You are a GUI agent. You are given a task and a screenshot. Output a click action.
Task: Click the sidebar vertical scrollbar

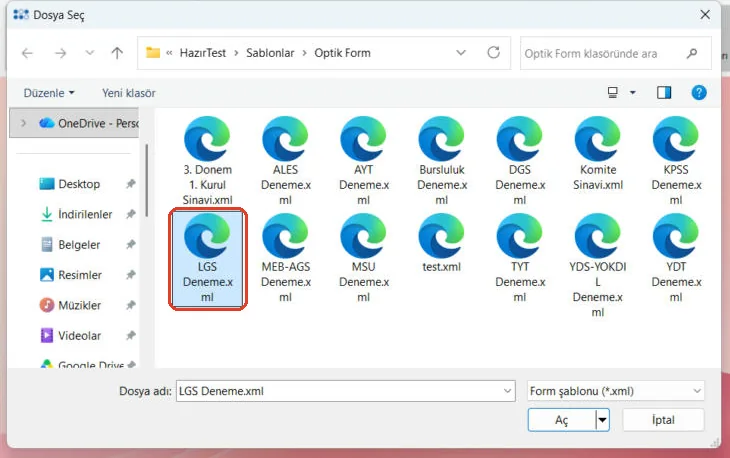click(147, 181)
